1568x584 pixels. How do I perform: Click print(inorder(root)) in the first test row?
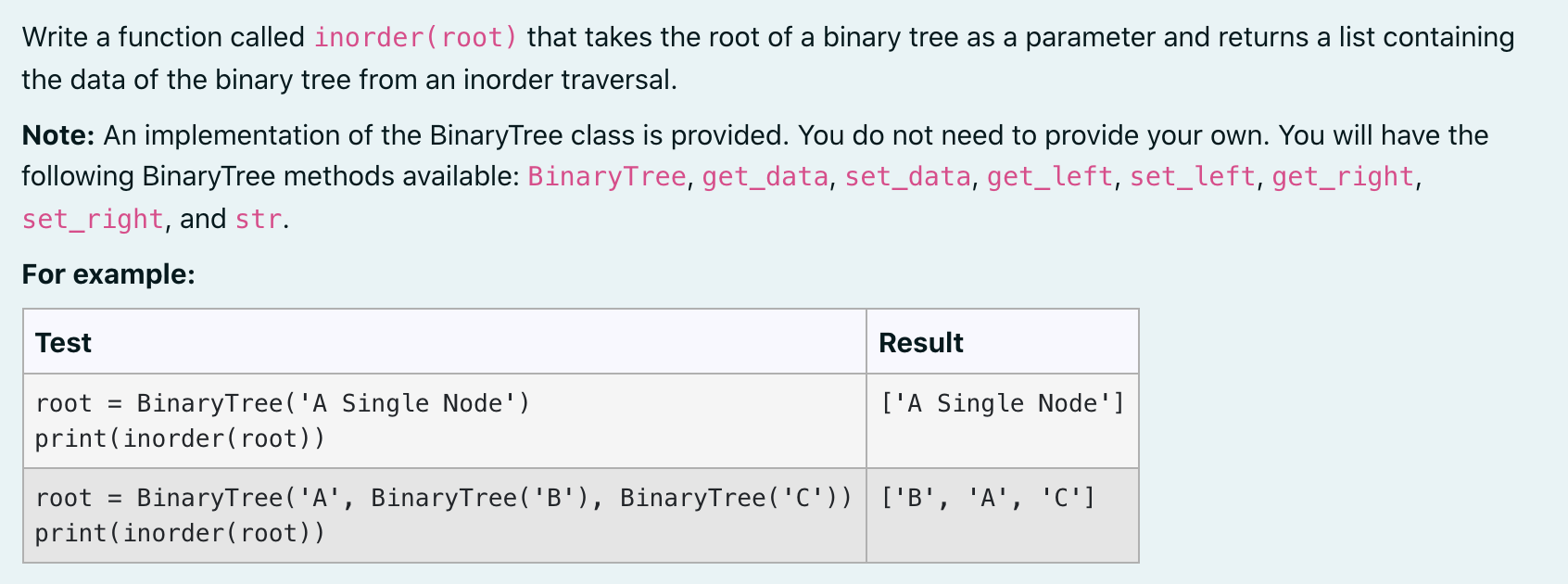click(x=180, y=438)
